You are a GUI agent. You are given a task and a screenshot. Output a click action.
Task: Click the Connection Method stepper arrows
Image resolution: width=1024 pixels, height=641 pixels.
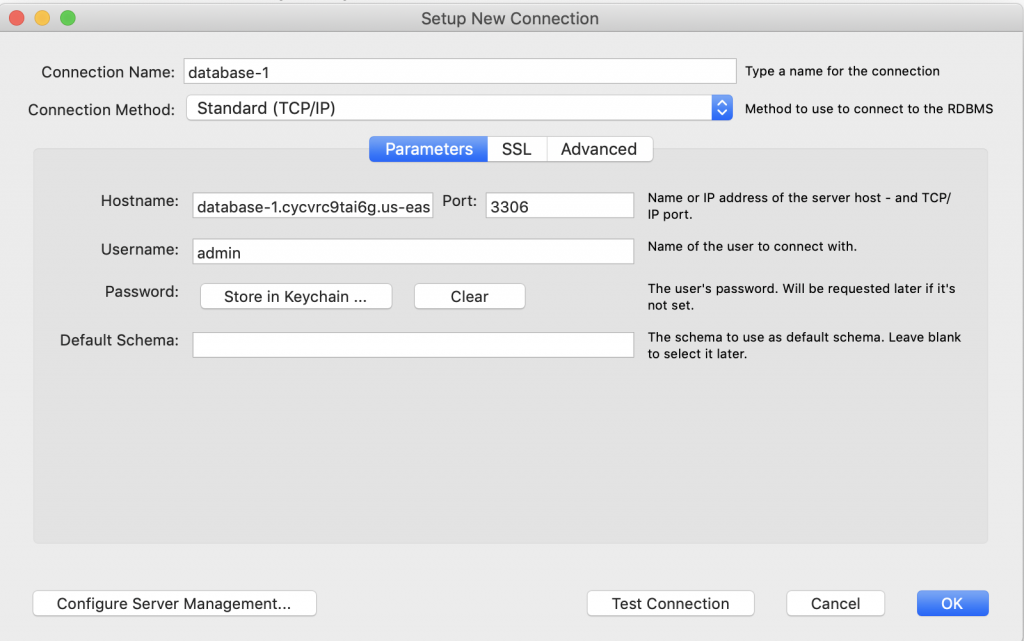click(x=722, y=108)
